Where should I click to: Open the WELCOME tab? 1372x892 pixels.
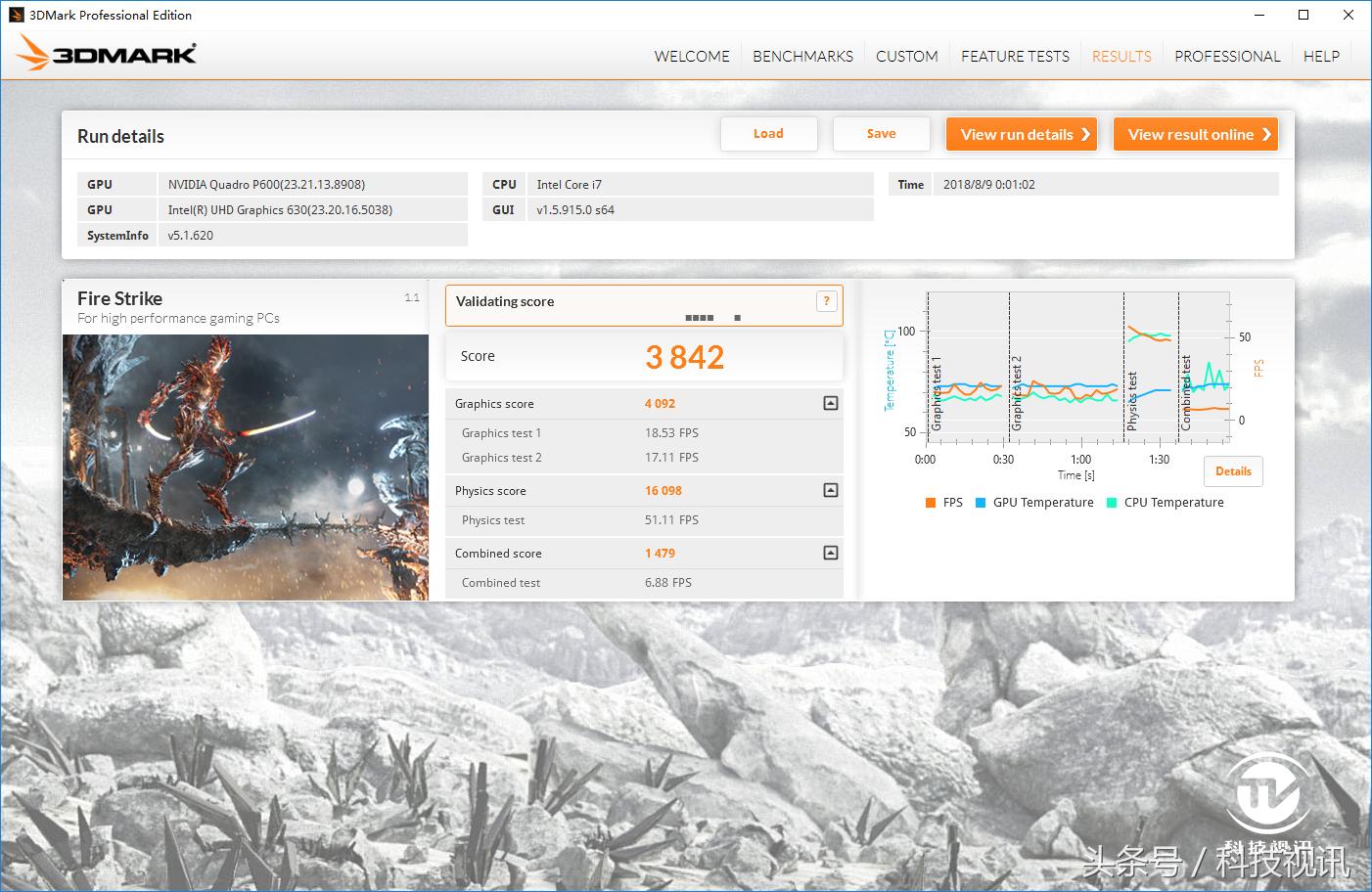pyautogui.click(x=692, y=56)
